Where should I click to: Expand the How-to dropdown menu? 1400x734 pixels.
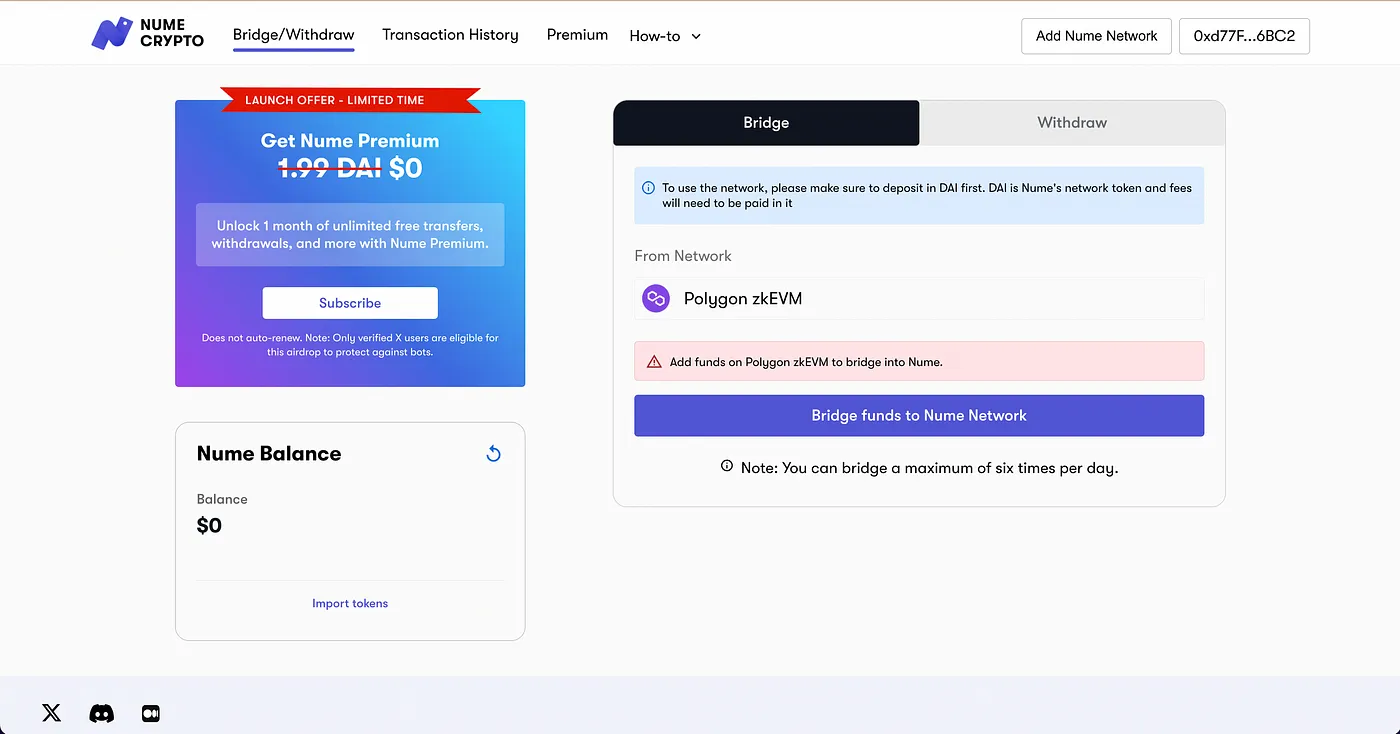pos(665,36)
